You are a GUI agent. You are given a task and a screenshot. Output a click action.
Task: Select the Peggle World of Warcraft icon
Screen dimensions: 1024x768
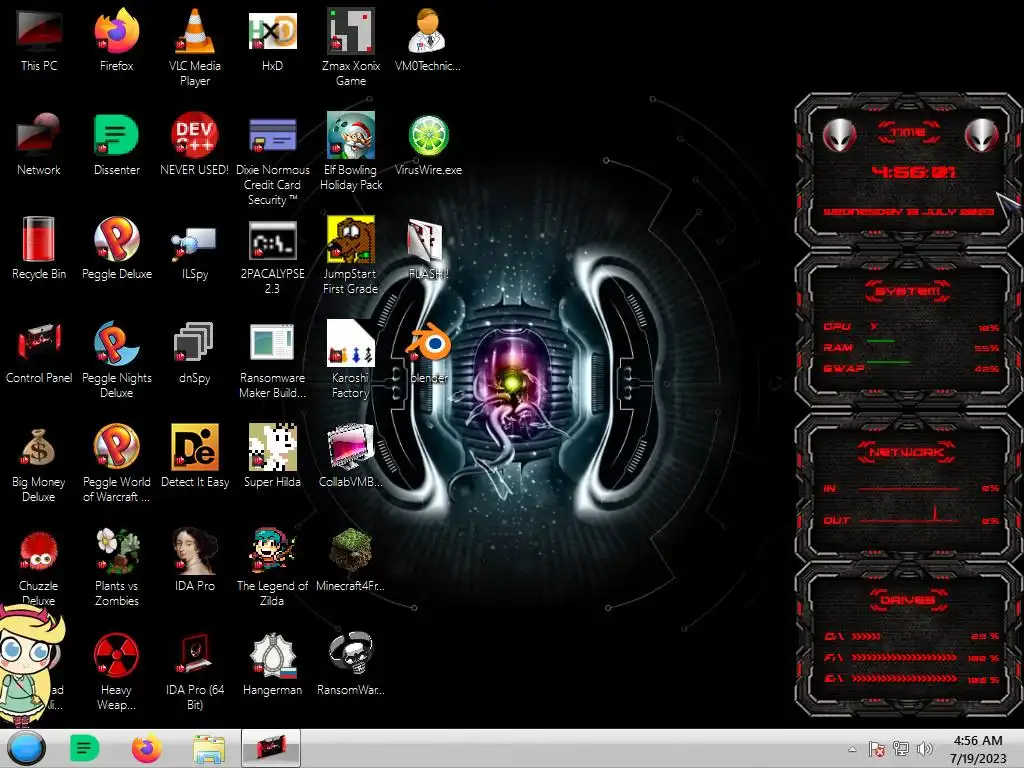[x=116, y=464]
